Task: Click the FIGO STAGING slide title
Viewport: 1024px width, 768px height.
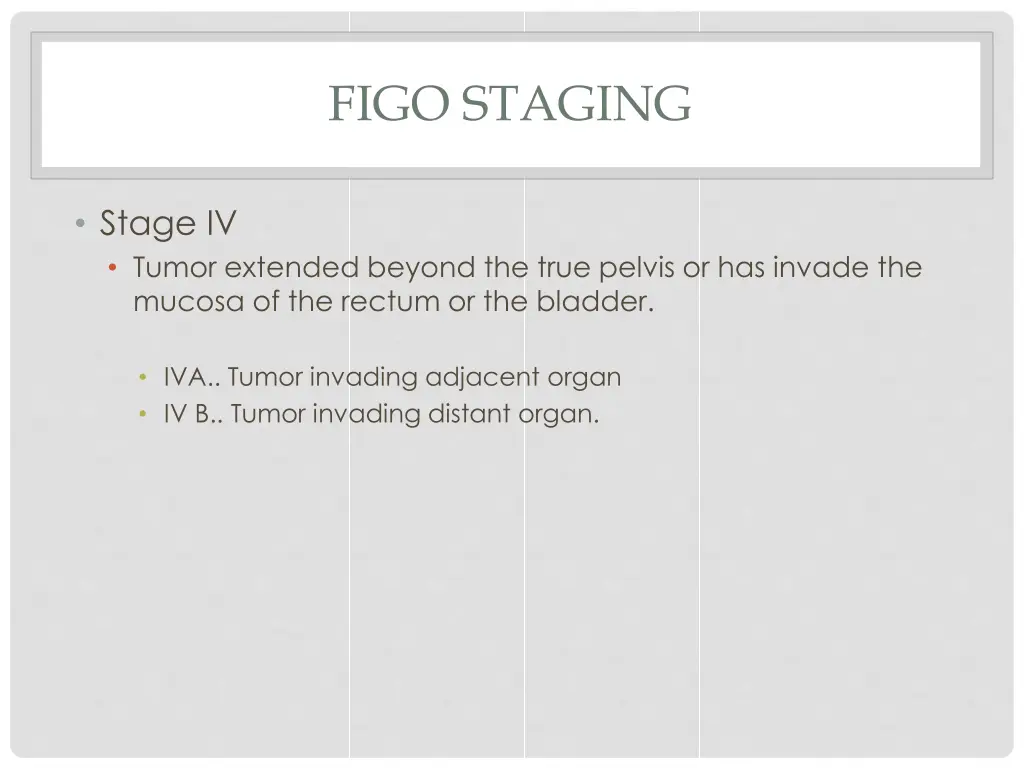Action: click(x=510, y=103)
